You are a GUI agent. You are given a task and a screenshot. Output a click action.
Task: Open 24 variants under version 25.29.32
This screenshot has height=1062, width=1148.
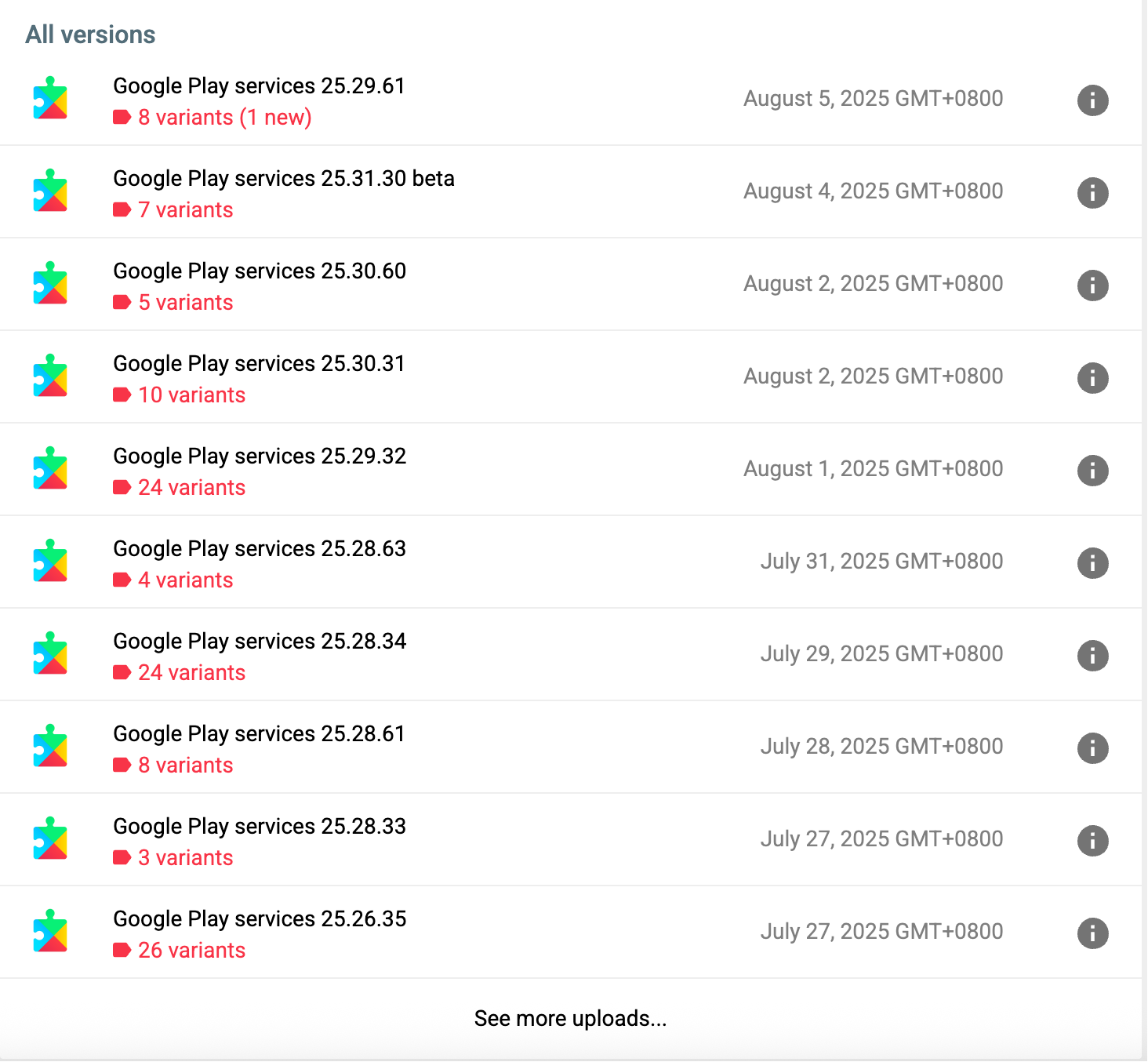(191, 488)
